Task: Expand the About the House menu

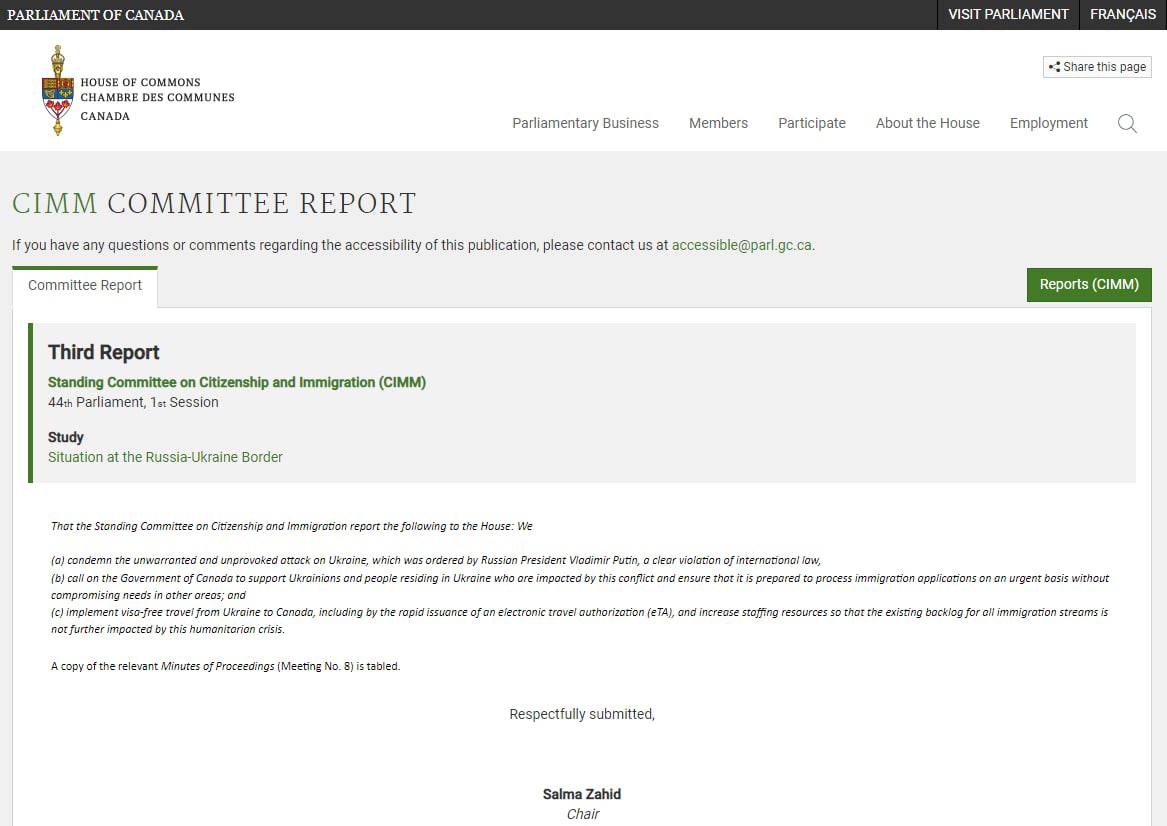Action: point(927,123)
